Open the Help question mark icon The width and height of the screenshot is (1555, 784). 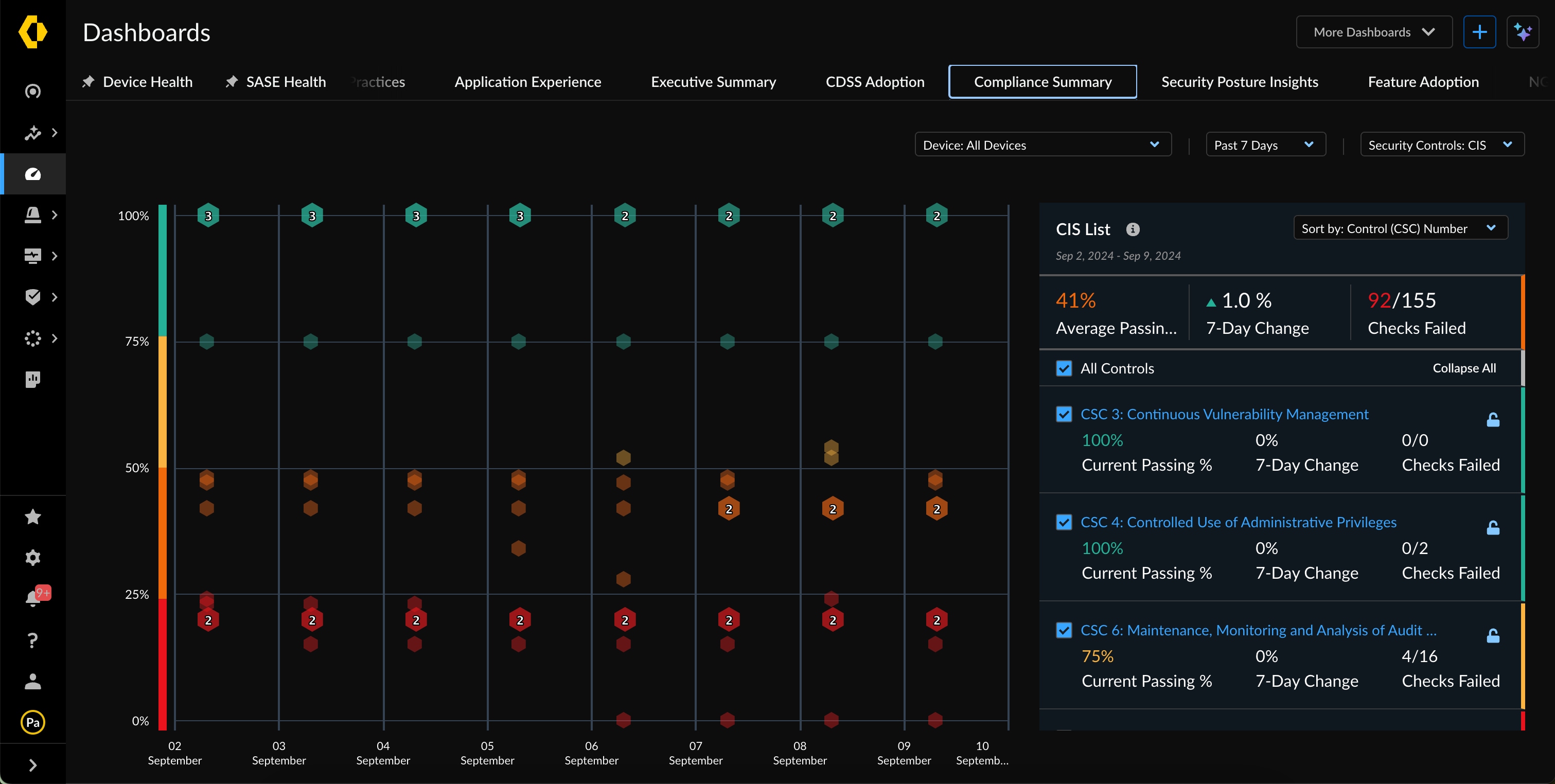(x=33, y=640)
